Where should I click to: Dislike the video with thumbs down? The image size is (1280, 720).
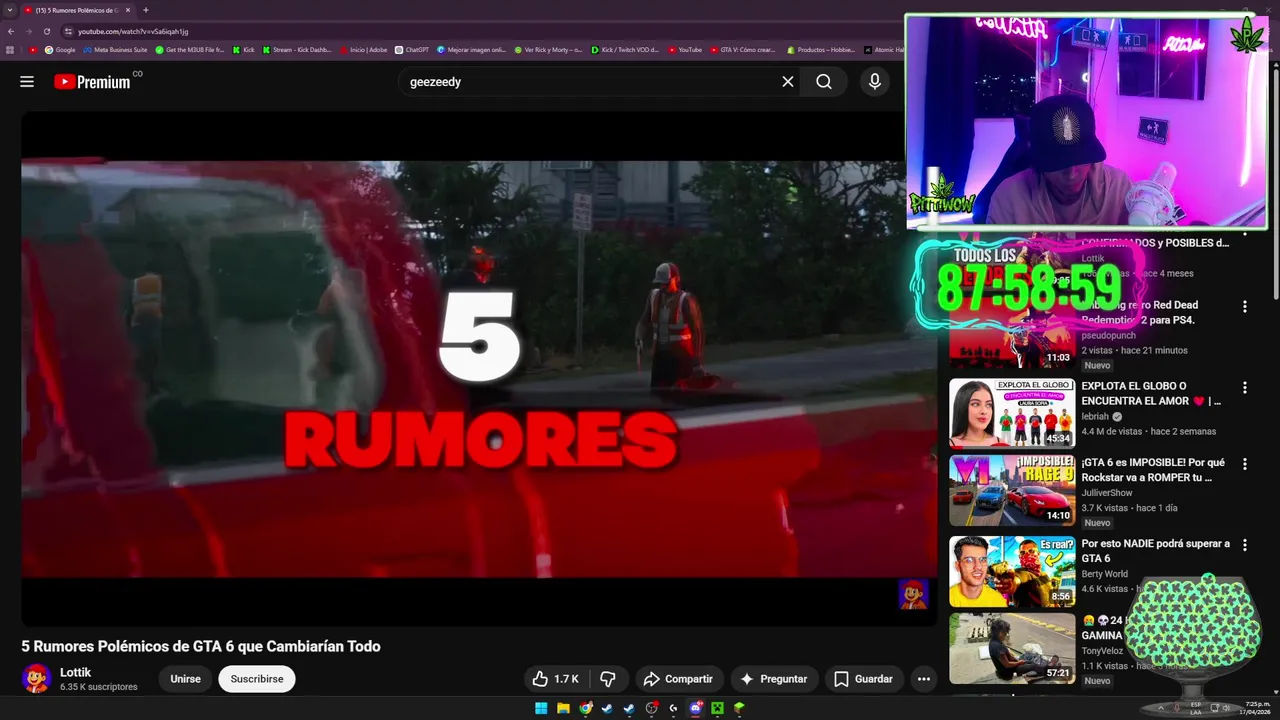pos(608,679)
